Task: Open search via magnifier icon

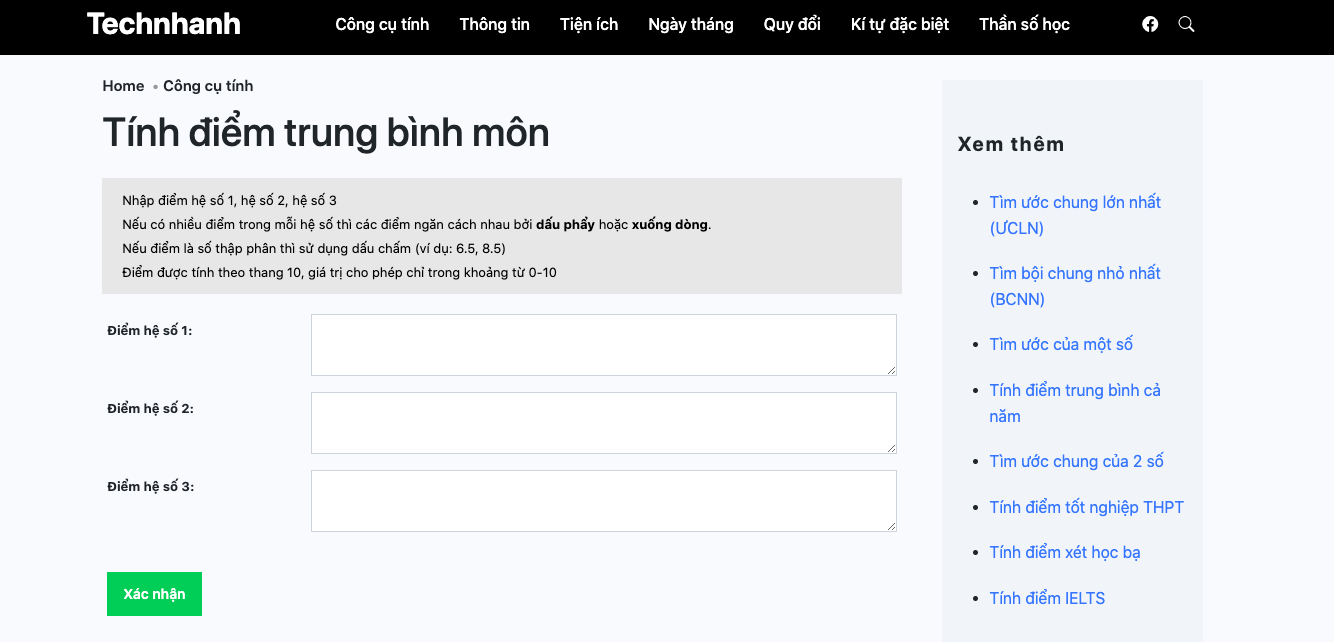Action: pyautogui.click(x=1186, y=24)
